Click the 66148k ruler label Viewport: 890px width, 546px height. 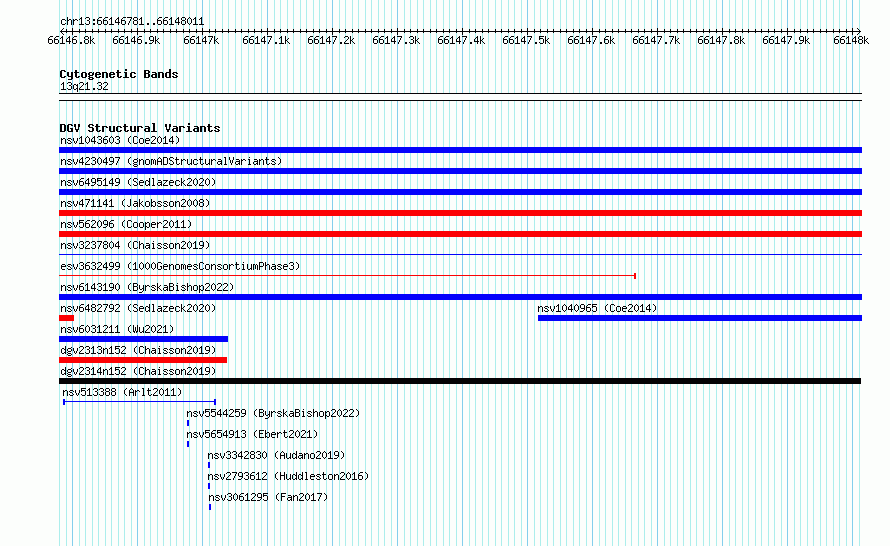pyautogui.click(x=851, y=40)
